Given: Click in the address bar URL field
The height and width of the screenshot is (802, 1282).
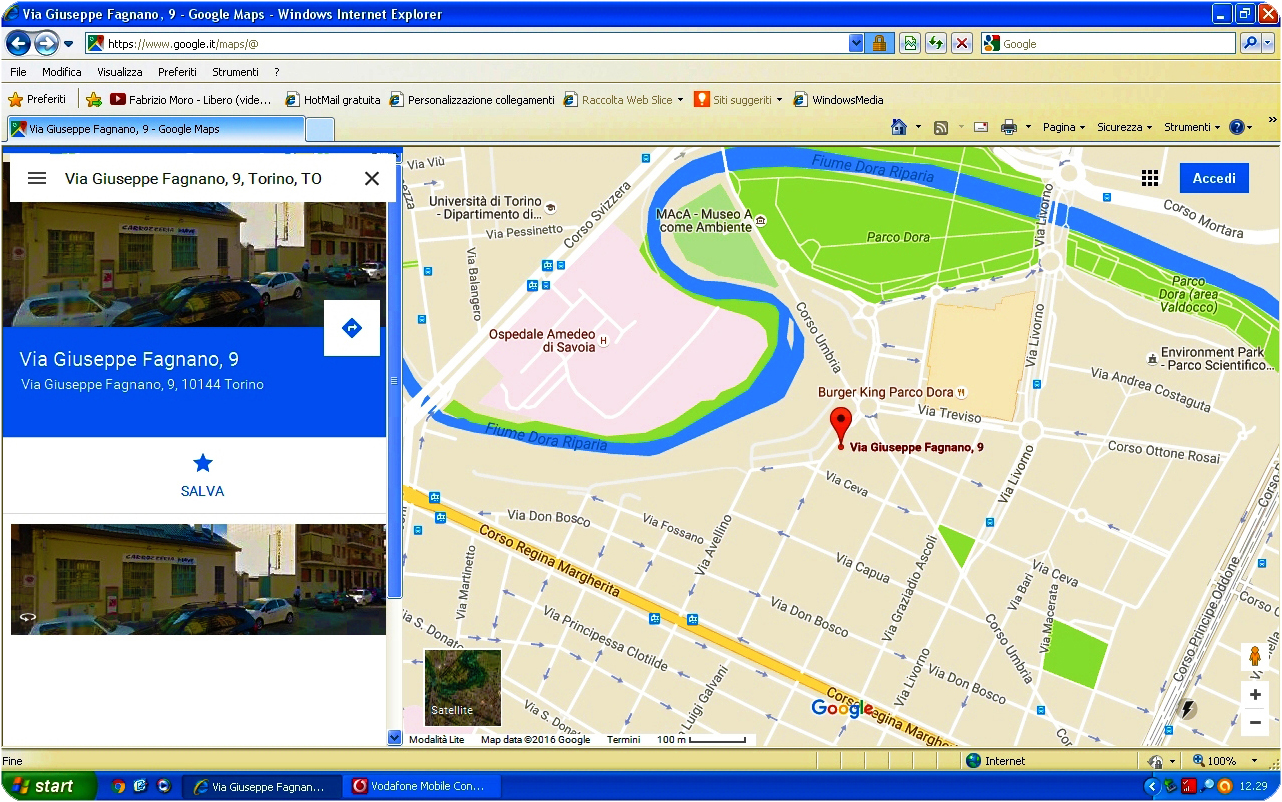Looking at the screenshot, I should tap(475, 44).
